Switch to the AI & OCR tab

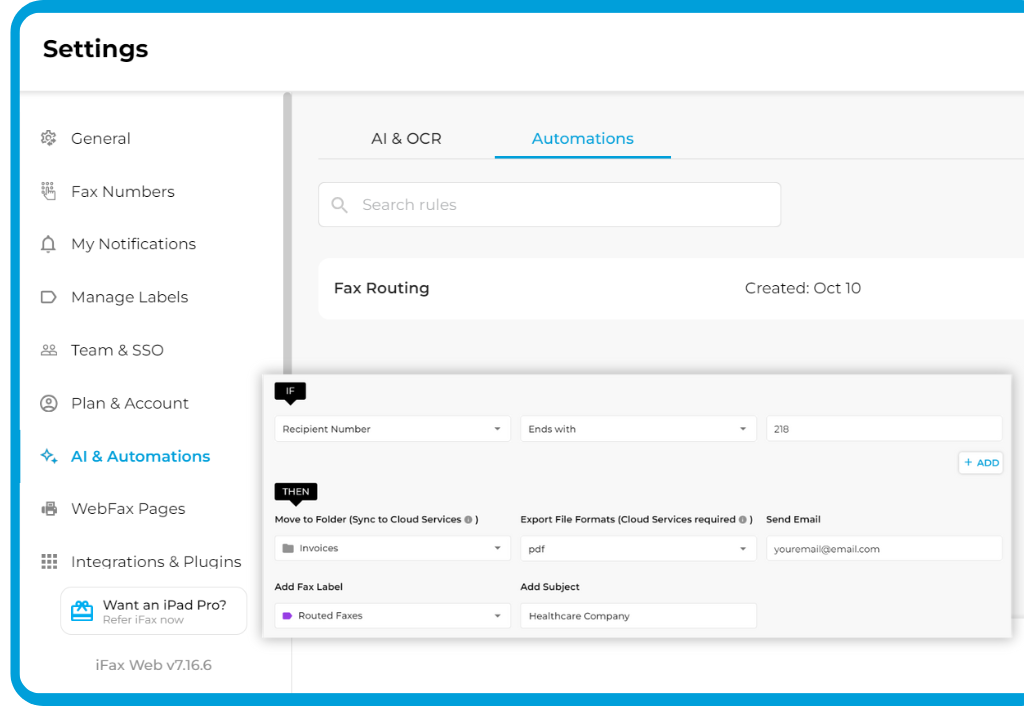[406, 138]
